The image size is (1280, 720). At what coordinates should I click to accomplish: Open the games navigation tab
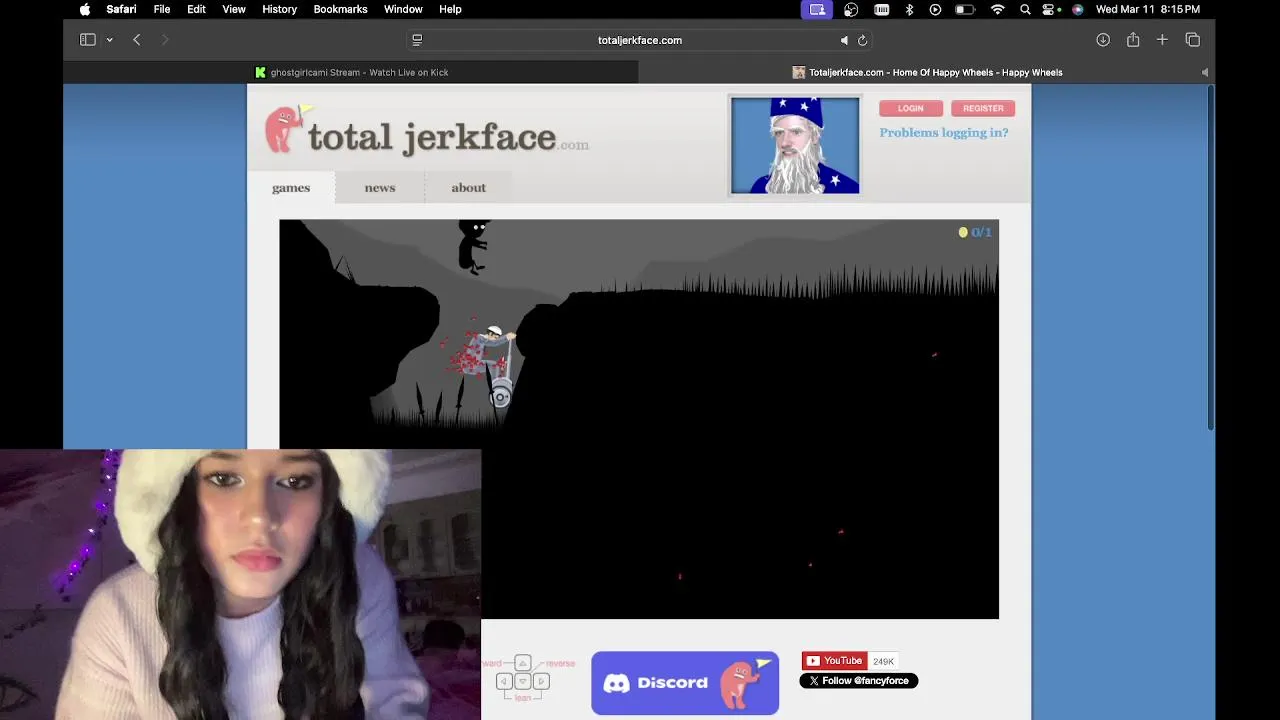click(x=291, y=188)
